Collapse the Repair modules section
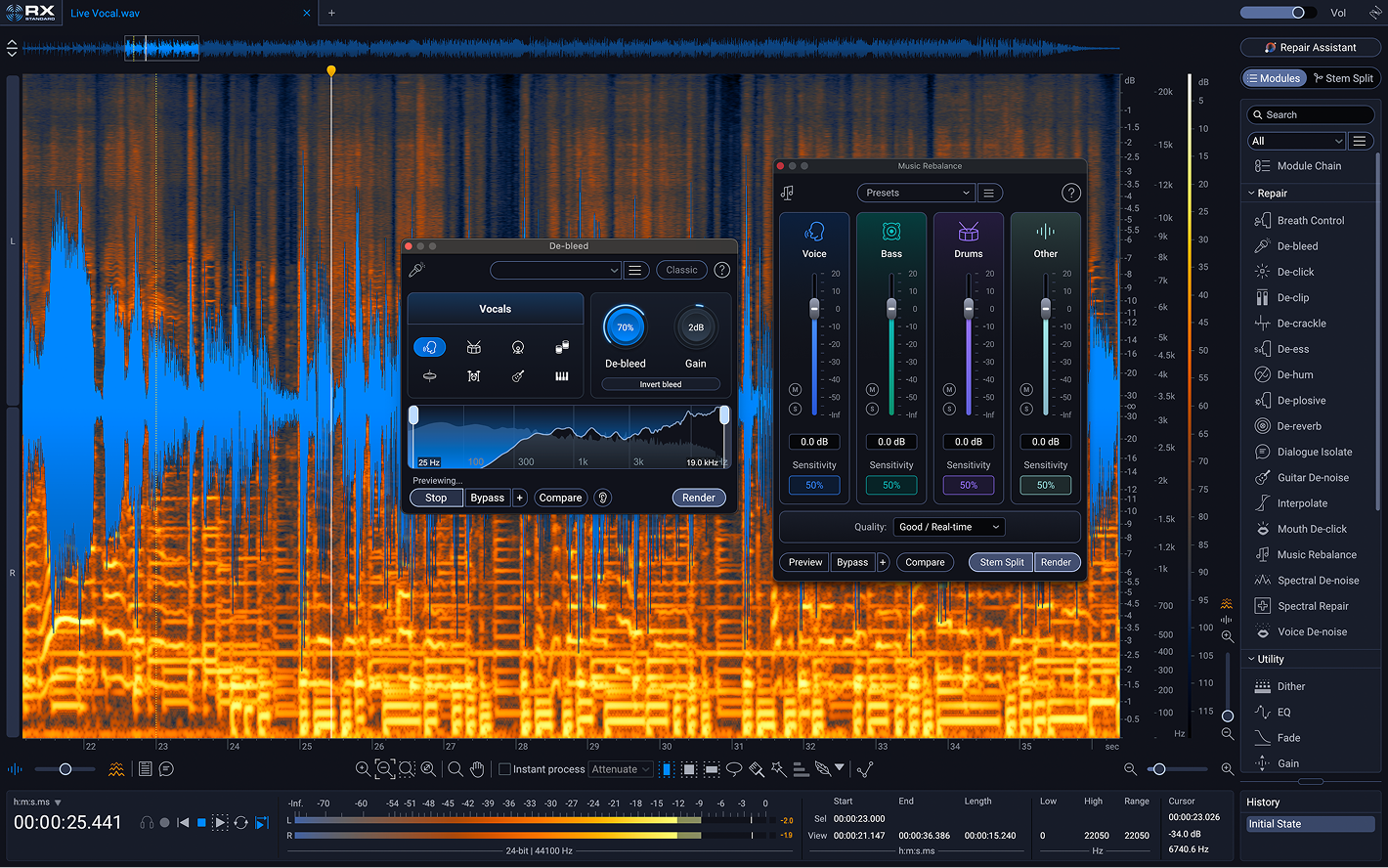Screen dimensions: 1388x868 pyautogui.click(x=1251, y=194)
